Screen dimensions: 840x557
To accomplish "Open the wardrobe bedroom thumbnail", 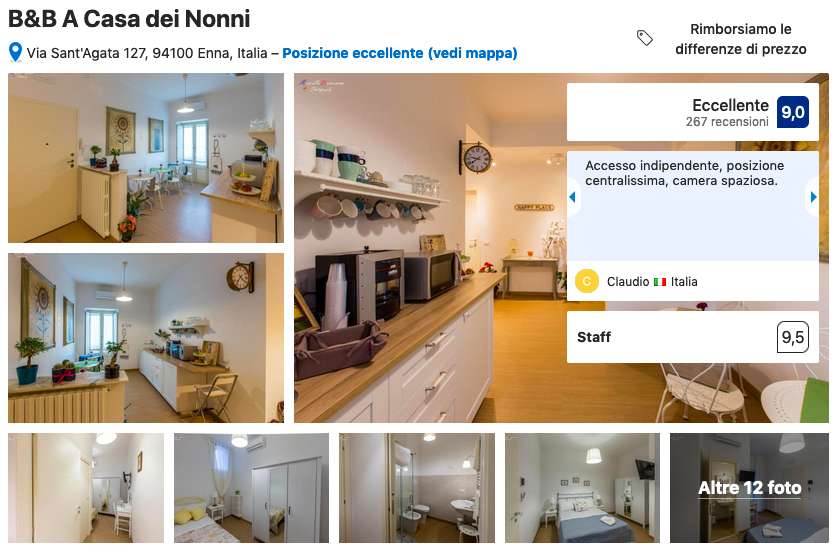I will coord(251,488).
